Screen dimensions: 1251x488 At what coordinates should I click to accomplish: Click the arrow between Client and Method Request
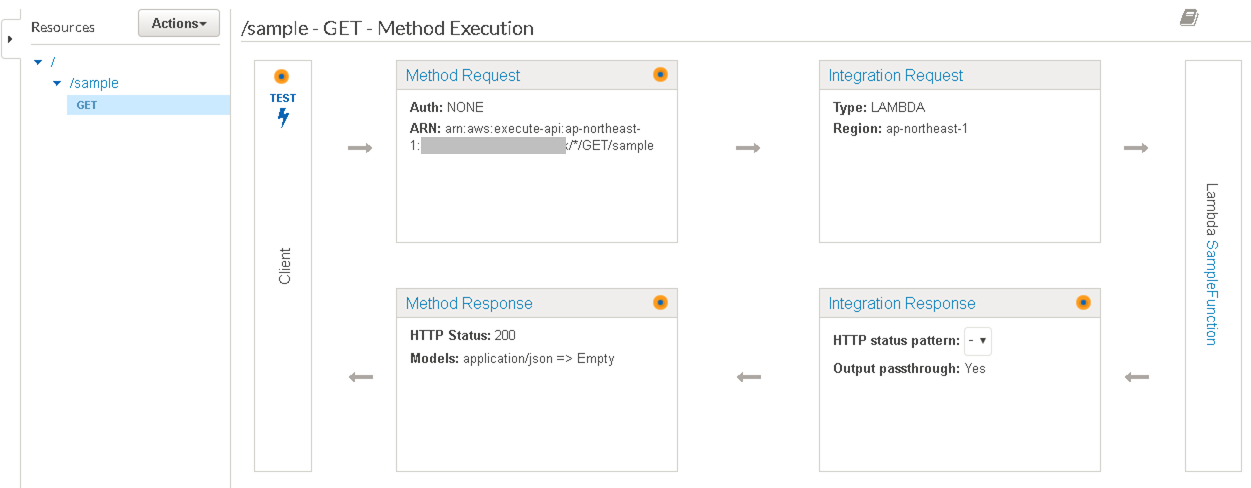(x=360, y=149)
